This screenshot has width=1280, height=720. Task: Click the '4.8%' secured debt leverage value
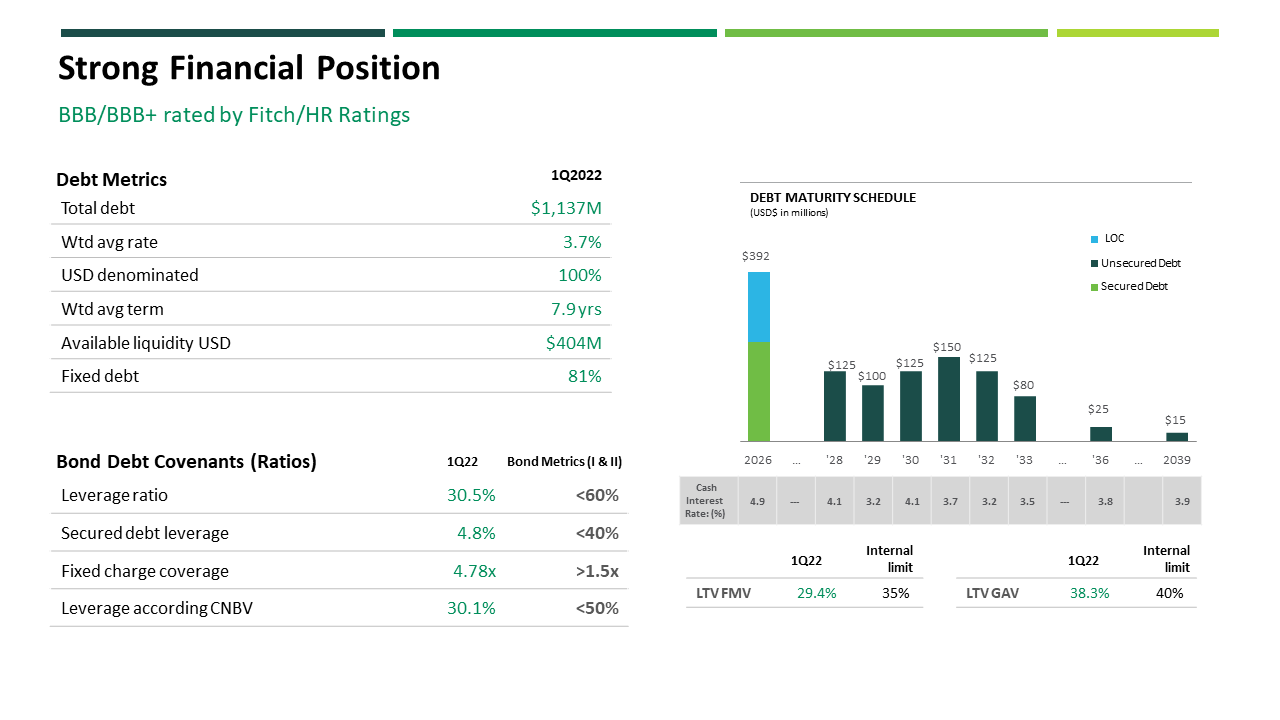coord(476,533)
